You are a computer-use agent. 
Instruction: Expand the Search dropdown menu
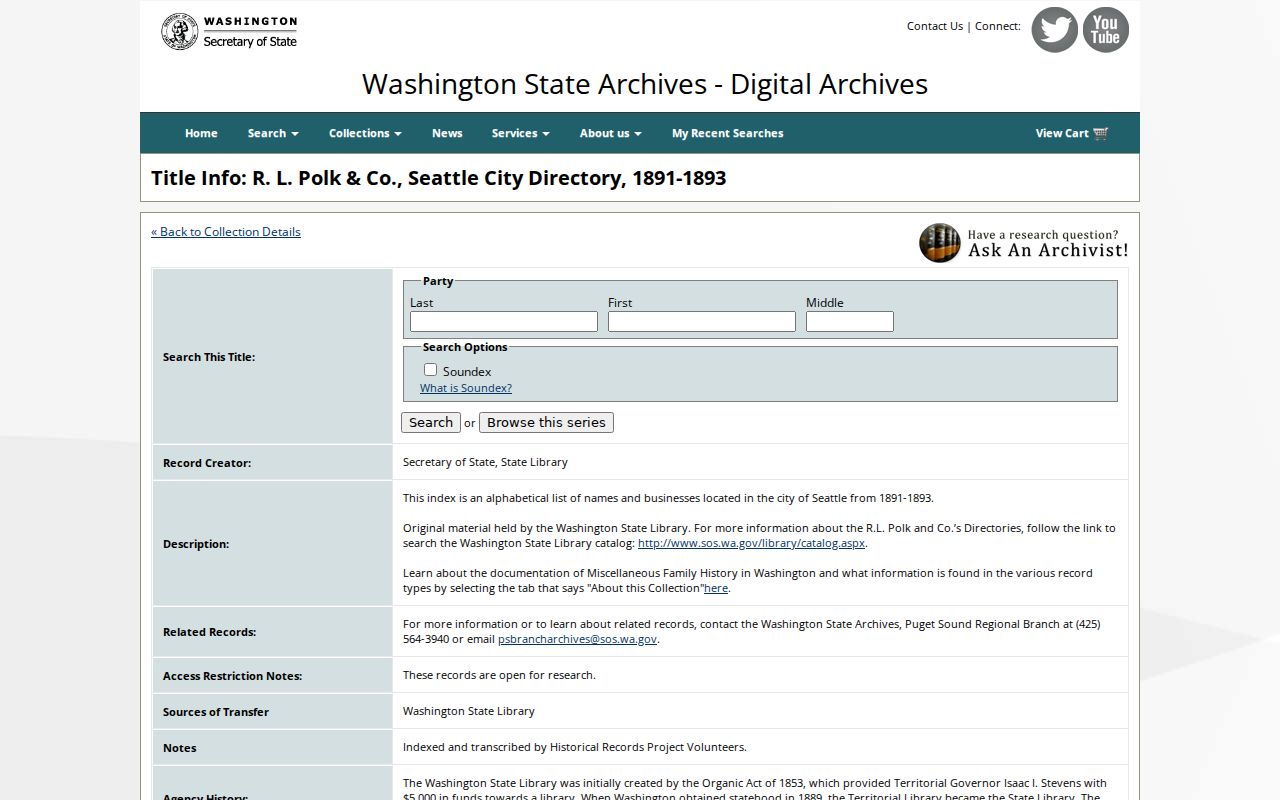click(x=273, y=133)
